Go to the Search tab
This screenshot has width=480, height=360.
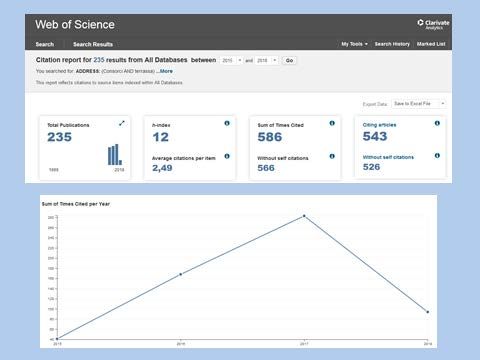45,44
